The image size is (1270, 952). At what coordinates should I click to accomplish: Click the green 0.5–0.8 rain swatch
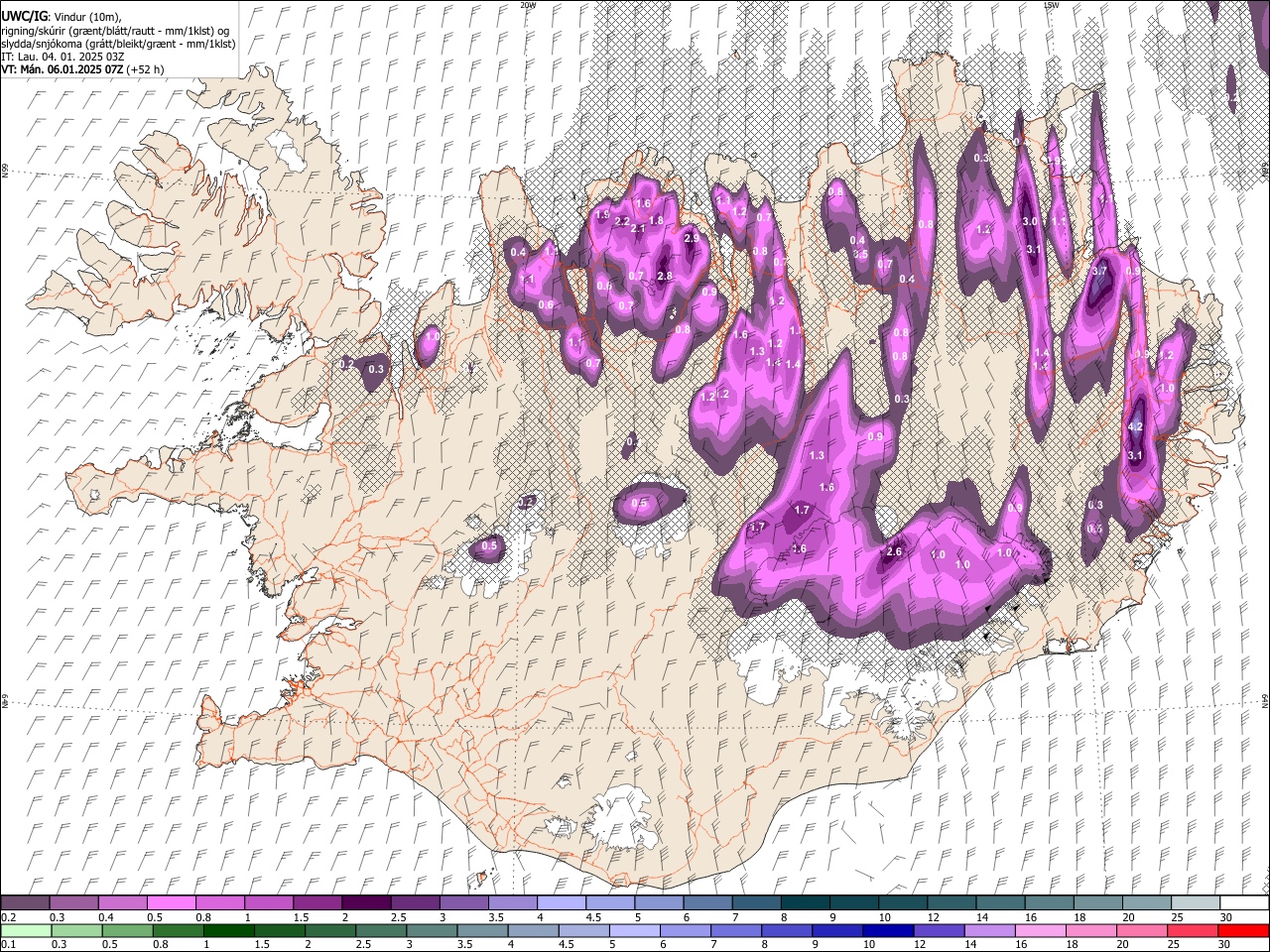tap(127, 930)
